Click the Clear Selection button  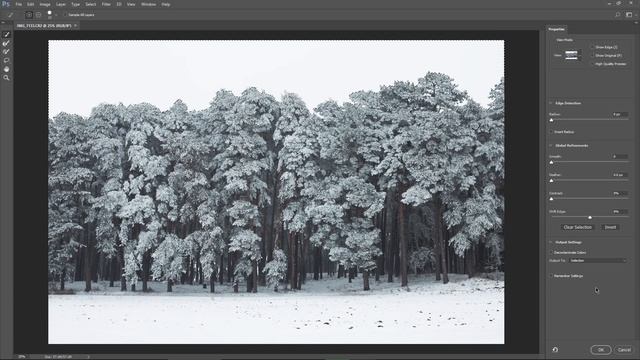coord(578,227)
